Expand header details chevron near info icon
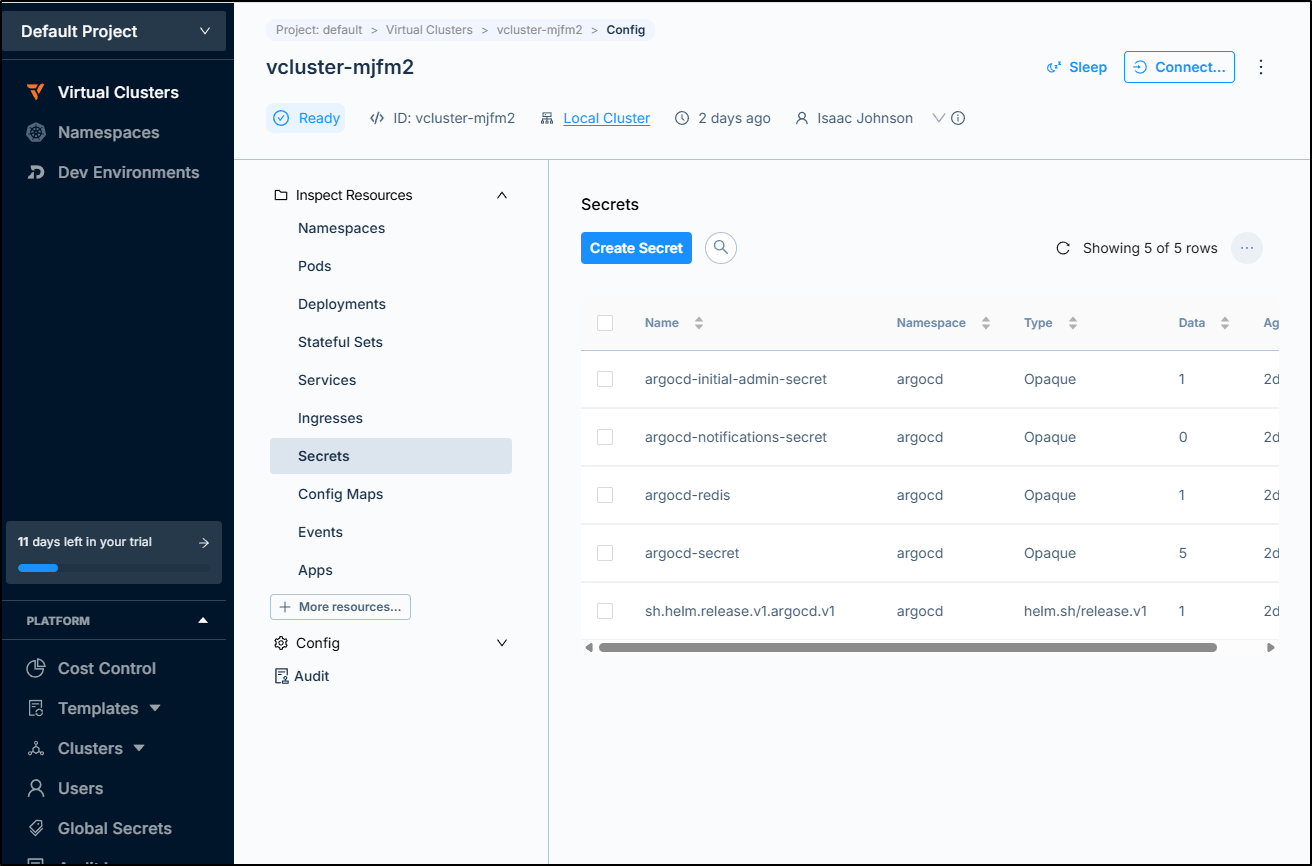 click(938, 118)
